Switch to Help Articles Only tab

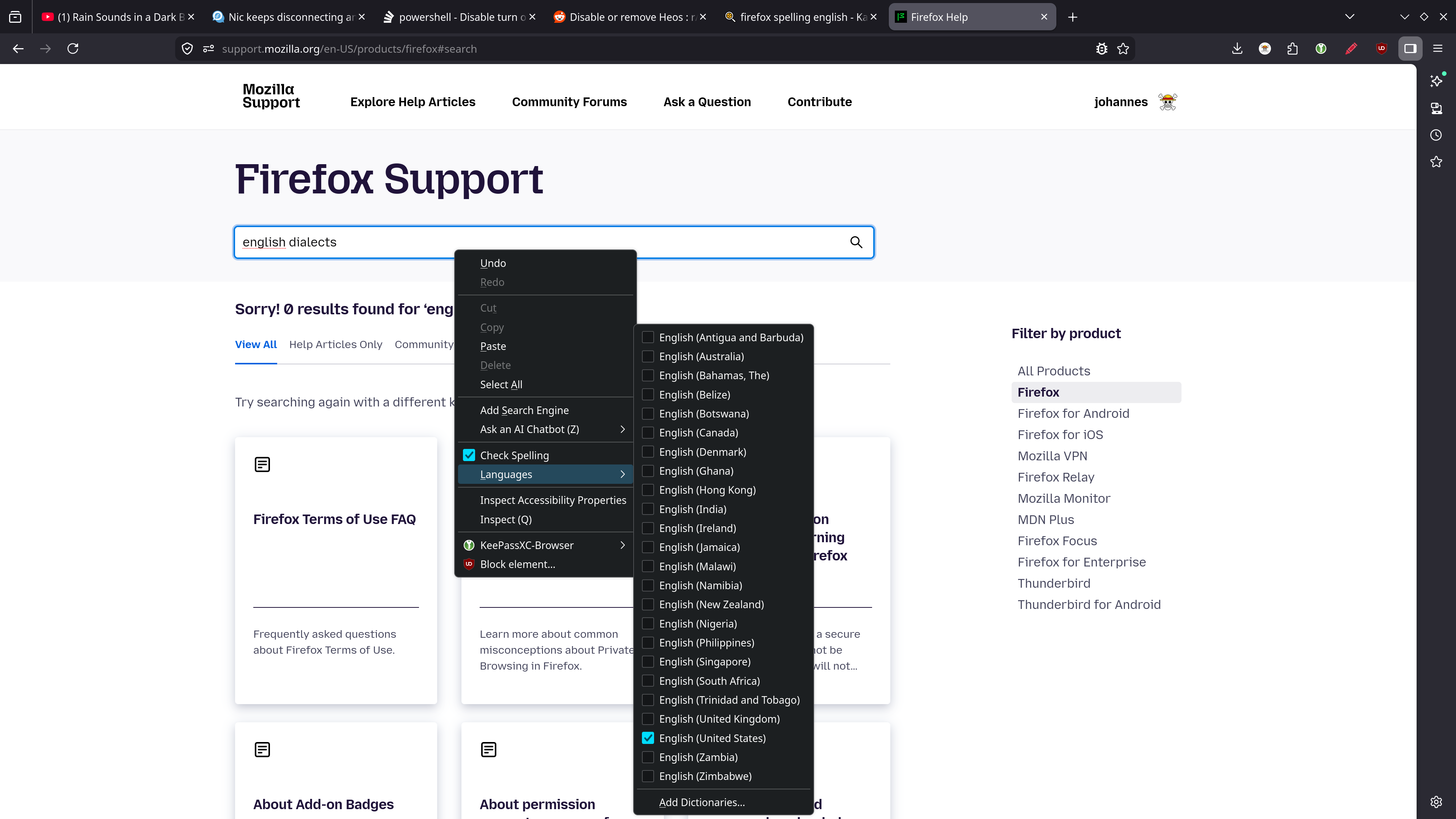(x=335, y=344)
